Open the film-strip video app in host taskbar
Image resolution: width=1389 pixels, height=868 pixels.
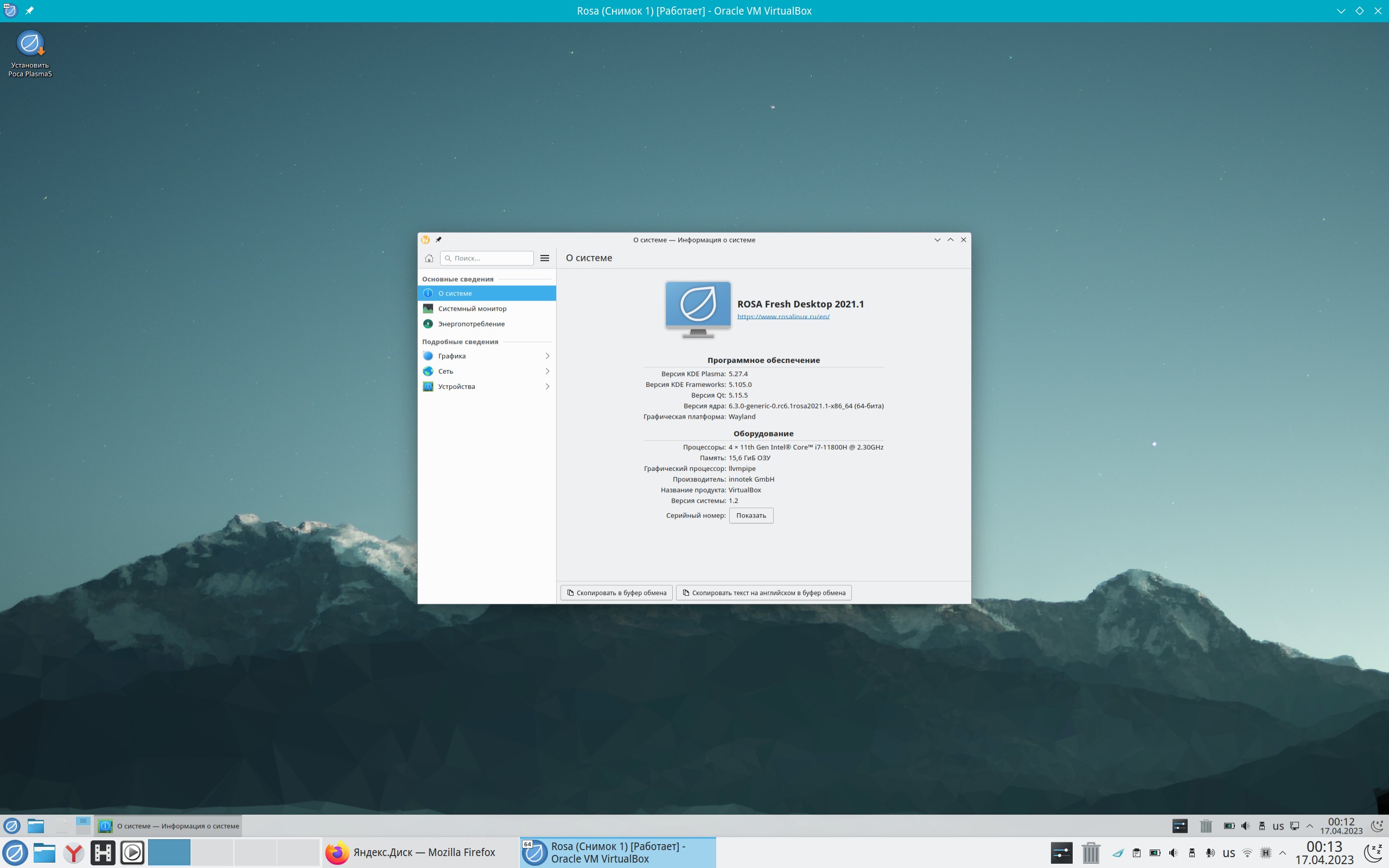click(x=103, y=852)
